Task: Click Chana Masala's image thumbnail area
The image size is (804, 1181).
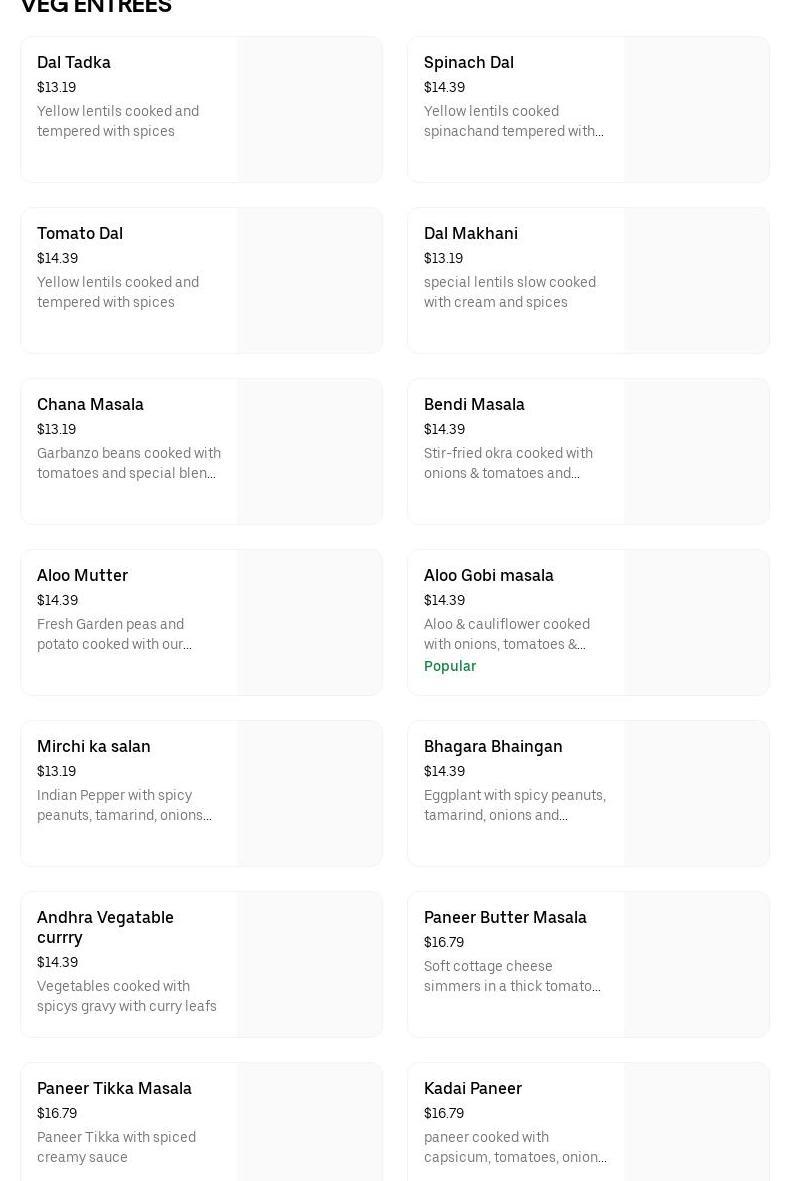Action: 310,452
